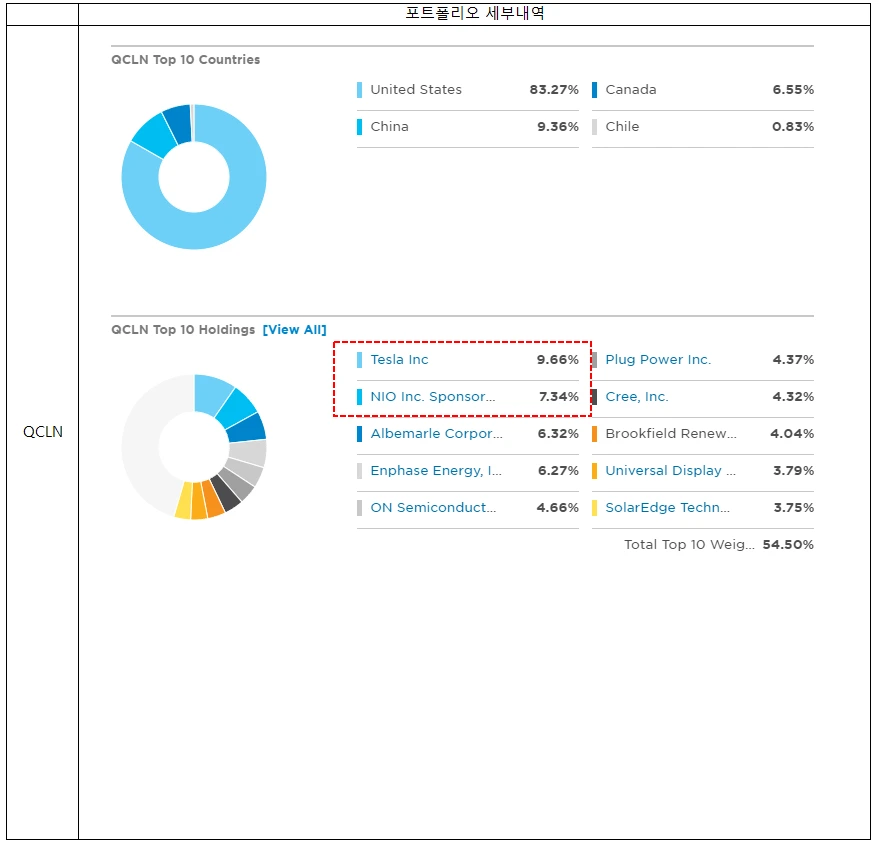
Task: Click the Total Top 10 Weig... label
Action: [x=690, y=544]
